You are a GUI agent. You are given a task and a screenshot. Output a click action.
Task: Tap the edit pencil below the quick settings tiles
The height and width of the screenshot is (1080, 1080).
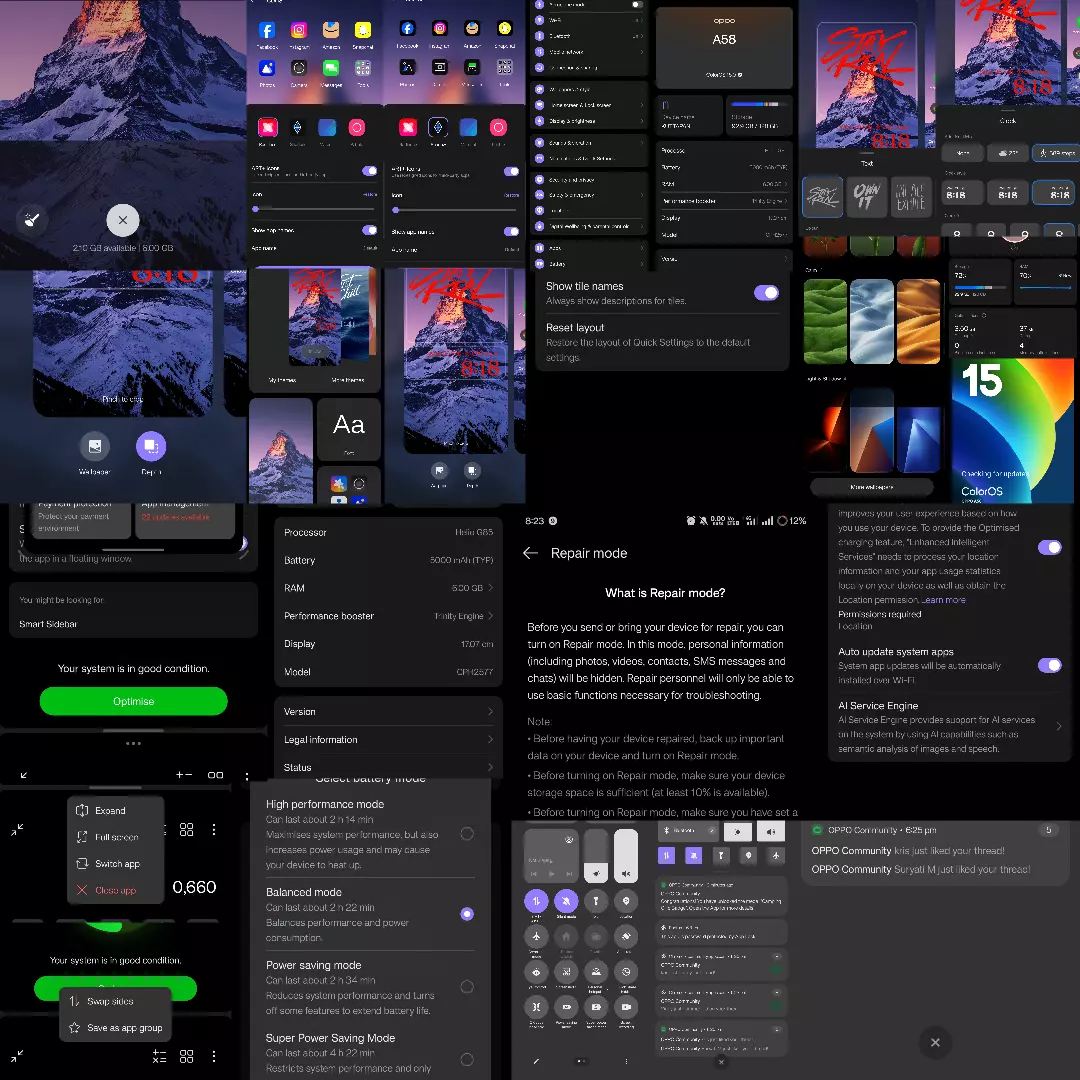tap(537, 1061)
